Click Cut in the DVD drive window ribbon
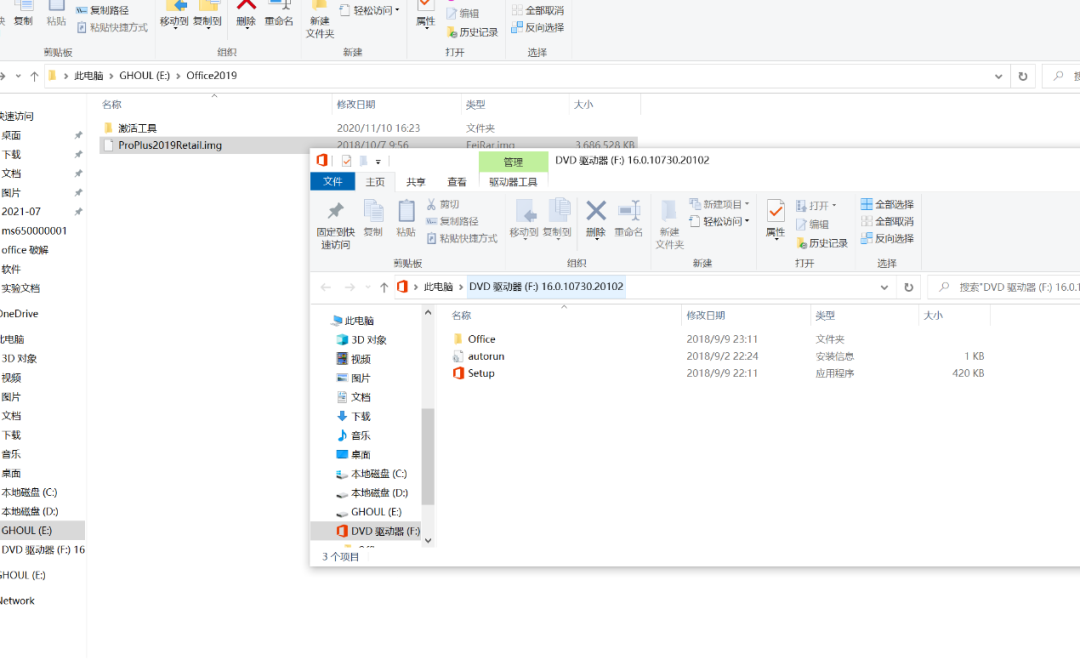The height and width of the screenshot is (660, 1080). click(443, 205)
